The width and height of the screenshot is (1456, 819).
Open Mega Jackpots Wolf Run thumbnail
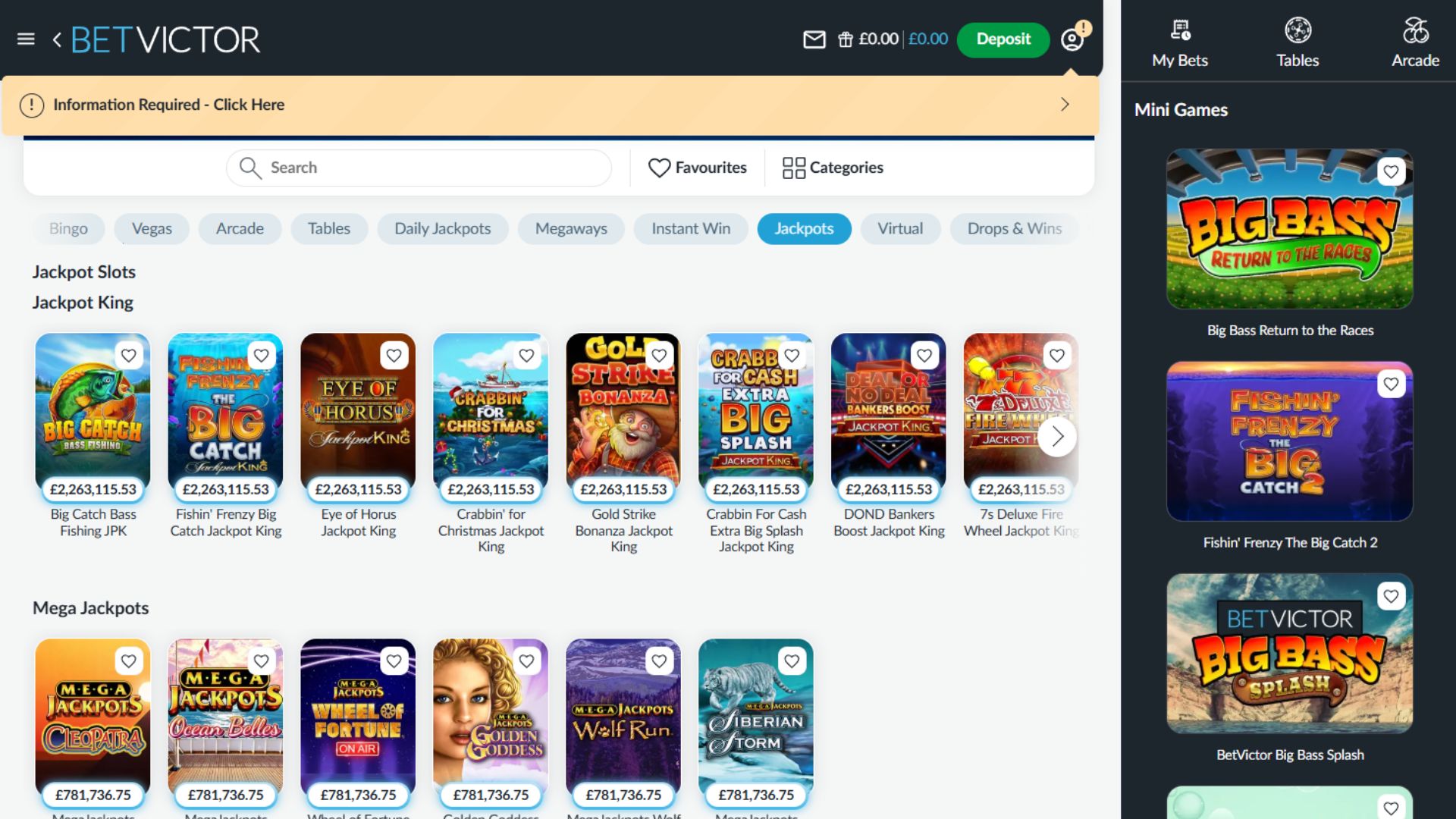(x=623, y=716)
